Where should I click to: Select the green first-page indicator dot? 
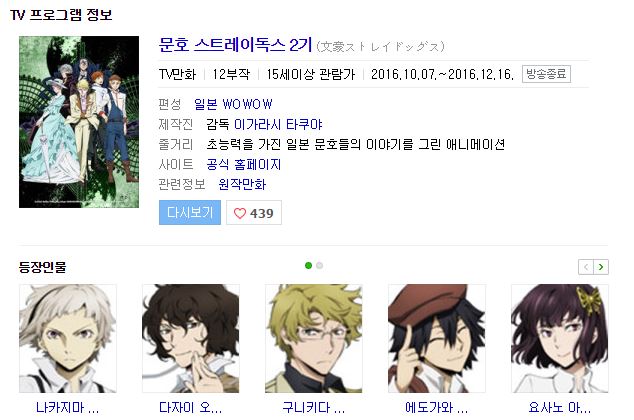(x=309, y=266)
